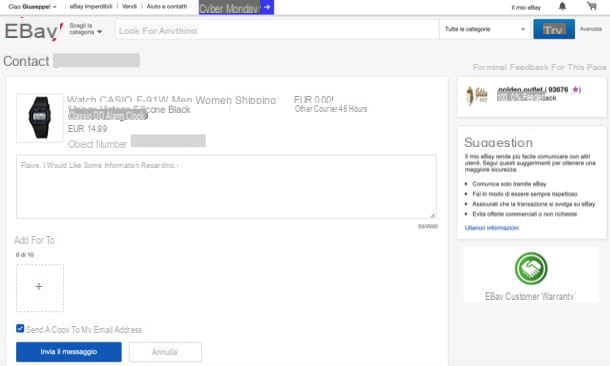Click the plus icon to add photo
The height and width of the screenshot is (366, 610).
click(x=39, y=287)
